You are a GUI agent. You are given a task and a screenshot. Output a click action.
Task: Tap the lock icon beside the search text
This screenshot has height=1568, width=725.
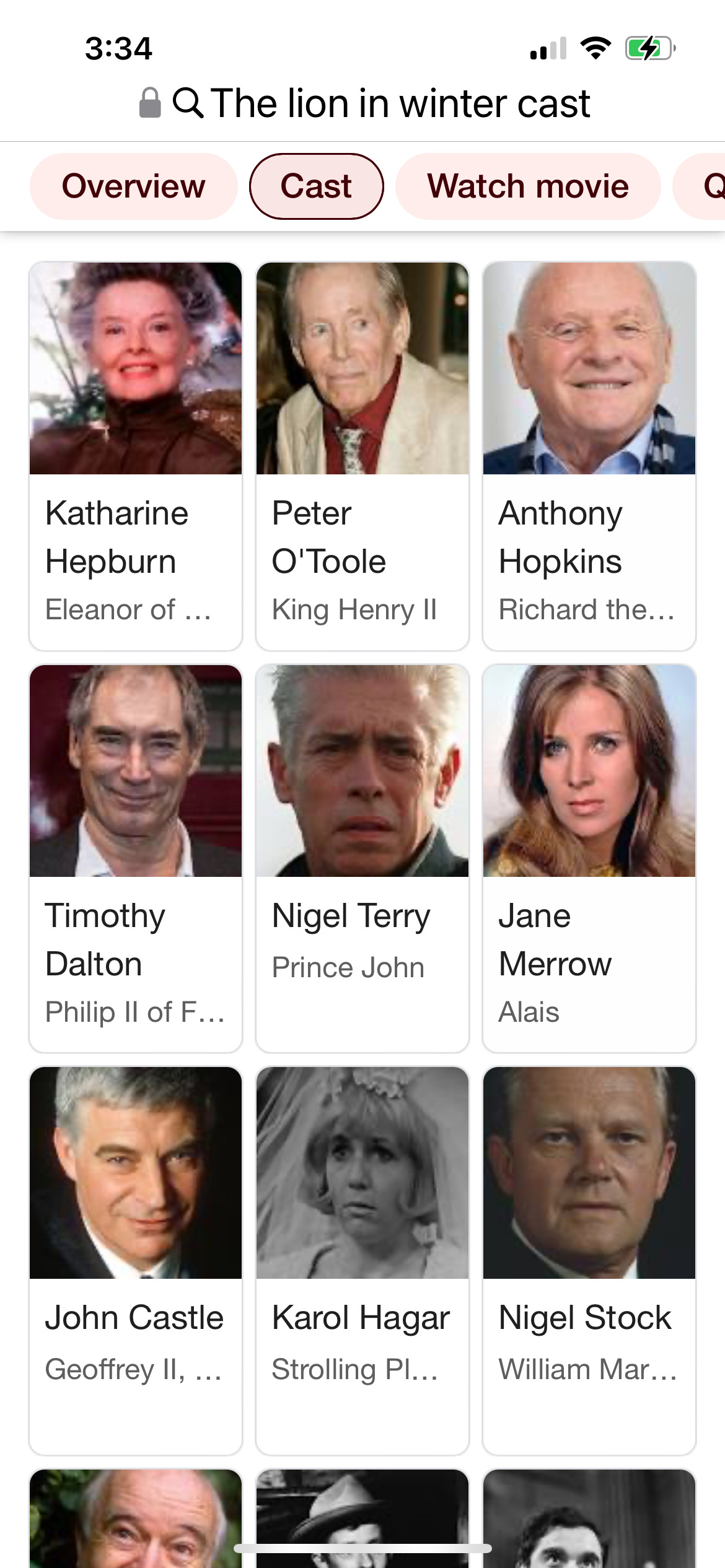[x=150, y=103]
